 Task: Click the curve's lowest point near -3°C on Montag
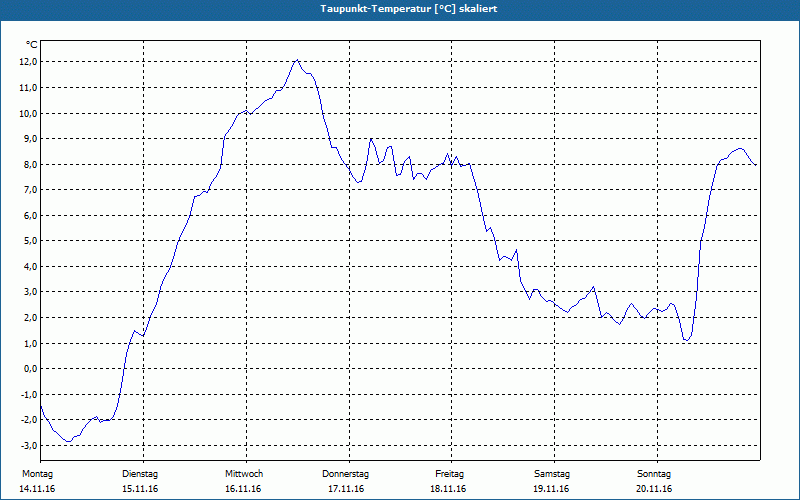click(x=68, y=441)
